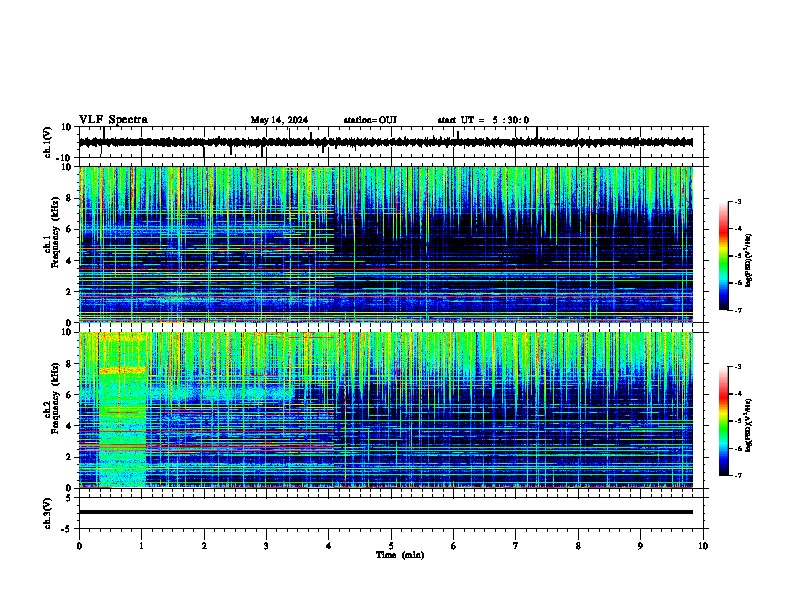Click the "-7" value on ch.2 colorbar

point(737,475)
